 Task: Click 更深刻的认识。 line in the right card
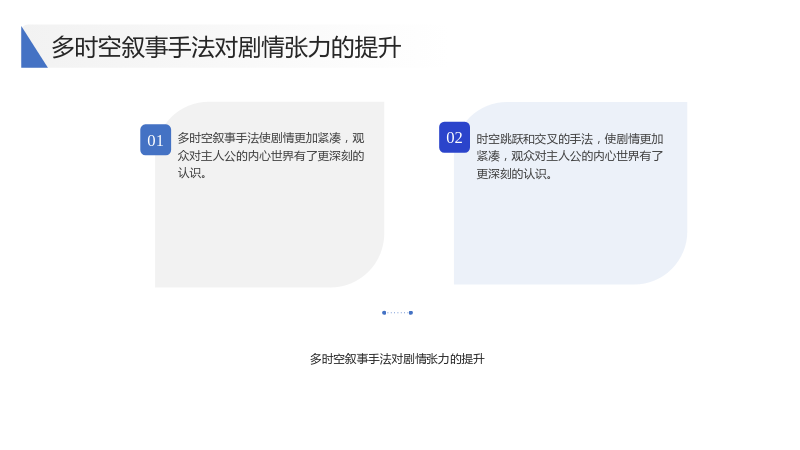point(514,174)
